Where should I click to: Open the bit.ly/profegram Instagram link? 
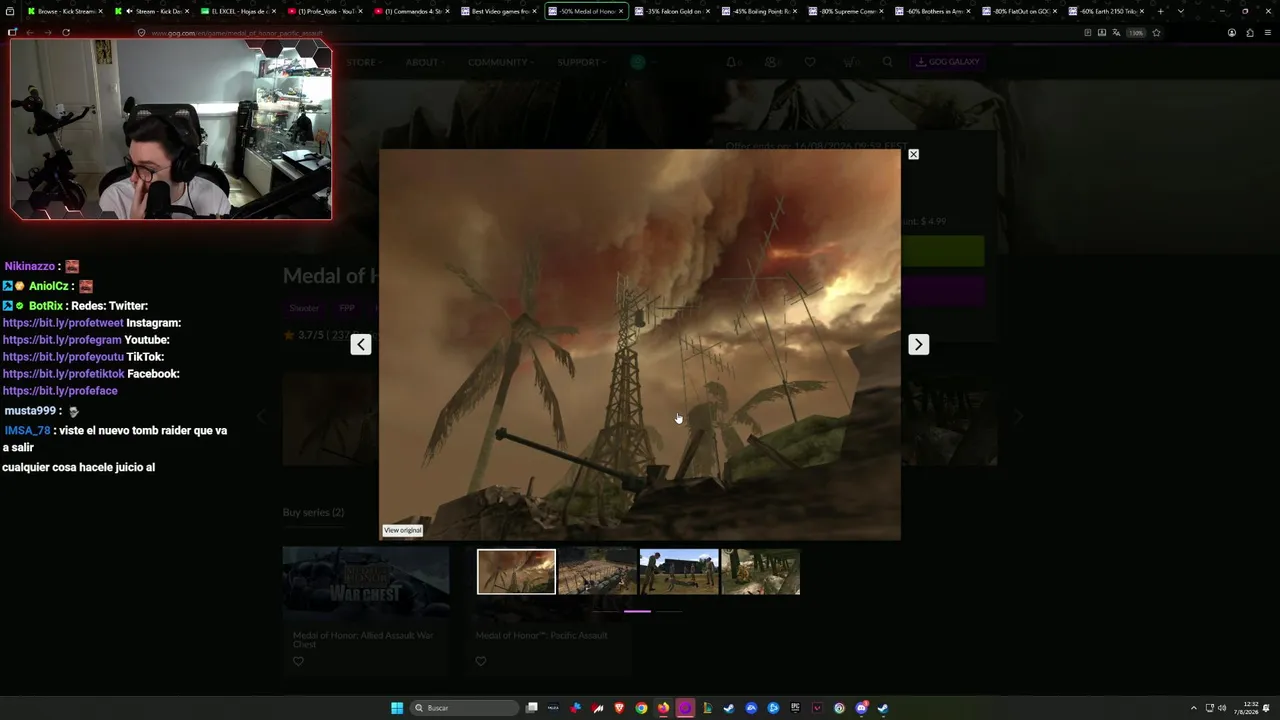point(62,340)
